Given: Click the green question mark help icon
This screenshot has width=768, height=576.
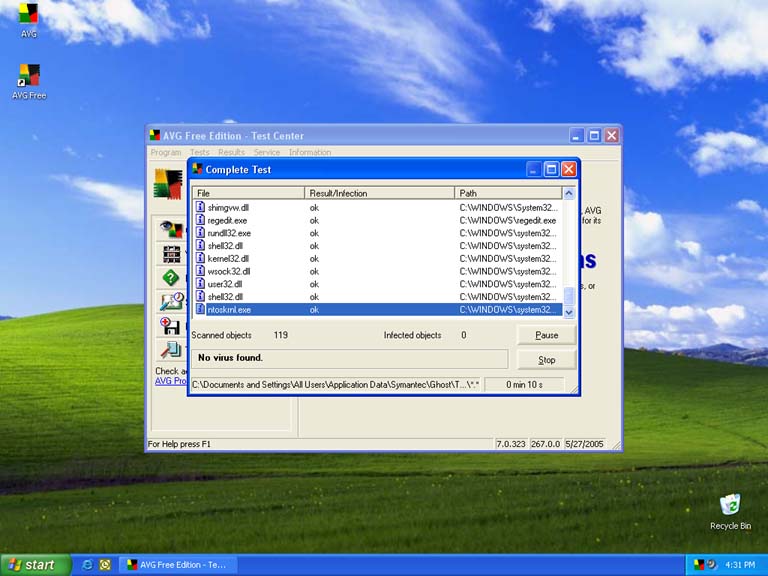Looking at the screenshot, I should pos(170,277).
